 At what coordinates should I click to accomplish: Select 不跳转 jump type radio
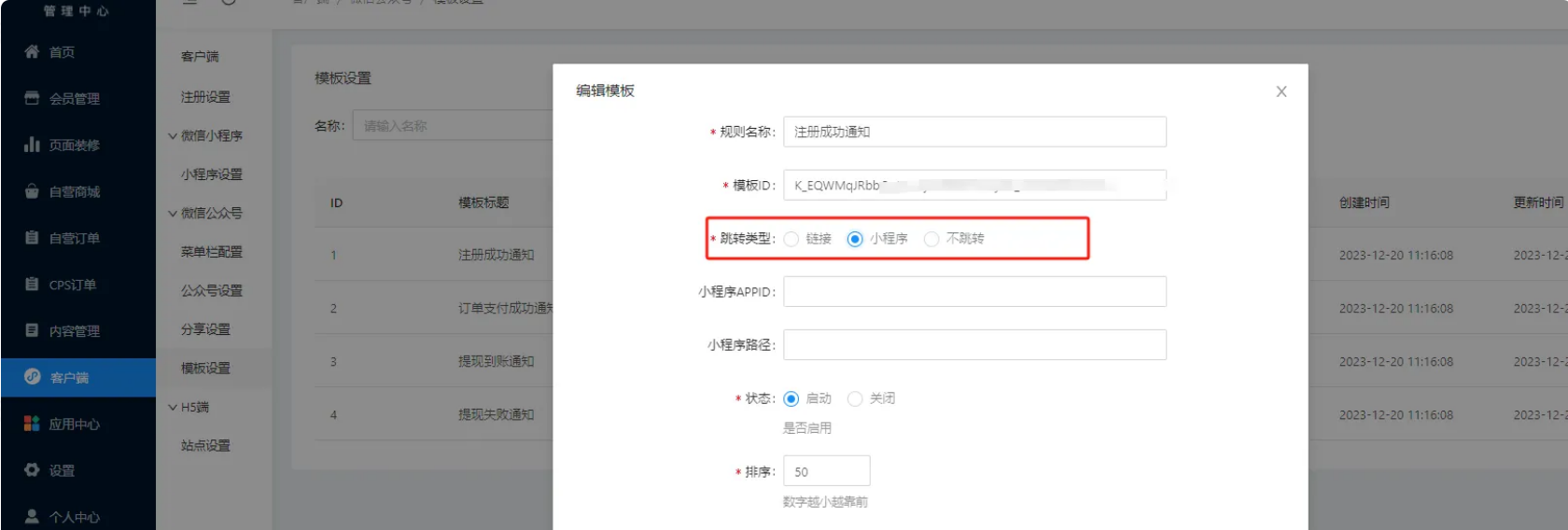tap(931, 239)
